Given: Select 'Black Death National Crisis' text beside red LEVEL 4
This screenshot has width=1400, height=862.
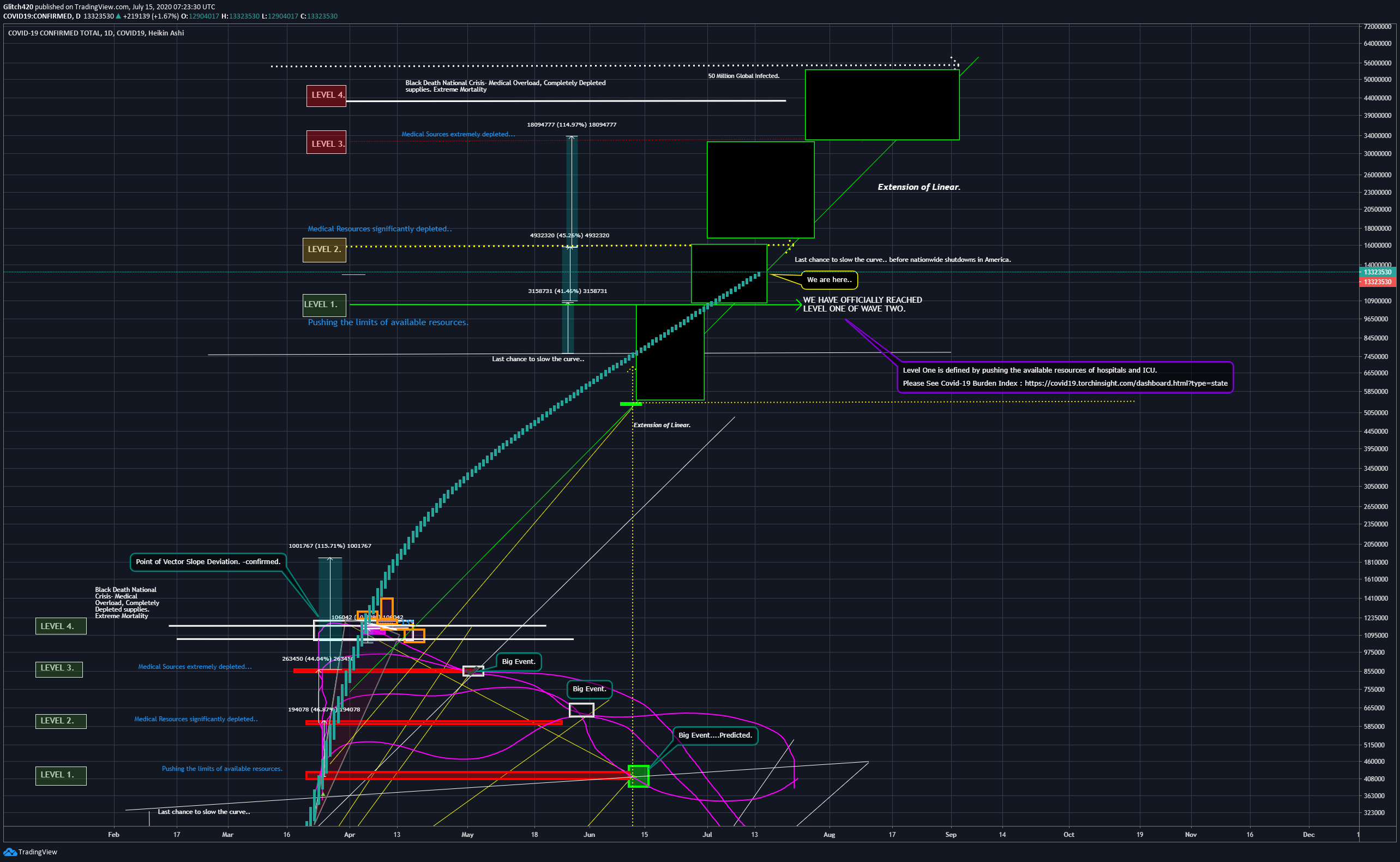Looking at the screenshot, I should [x=506, y=86].
